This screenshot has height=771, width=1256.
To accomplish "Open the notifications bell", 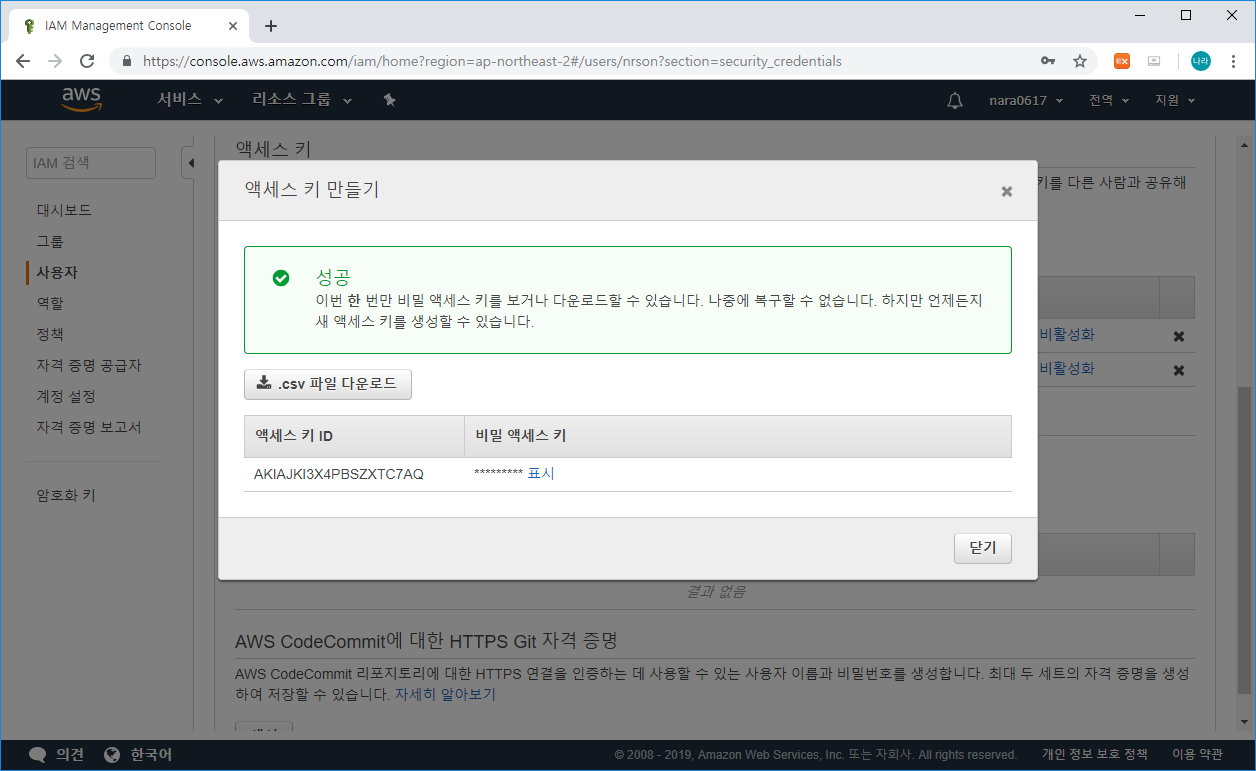I will pos(955,100).
